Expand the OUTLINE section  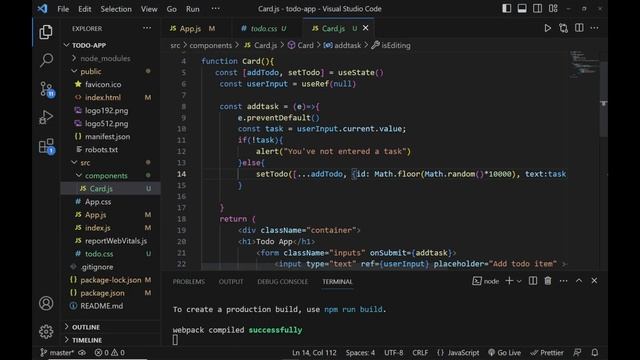(67, 327)
